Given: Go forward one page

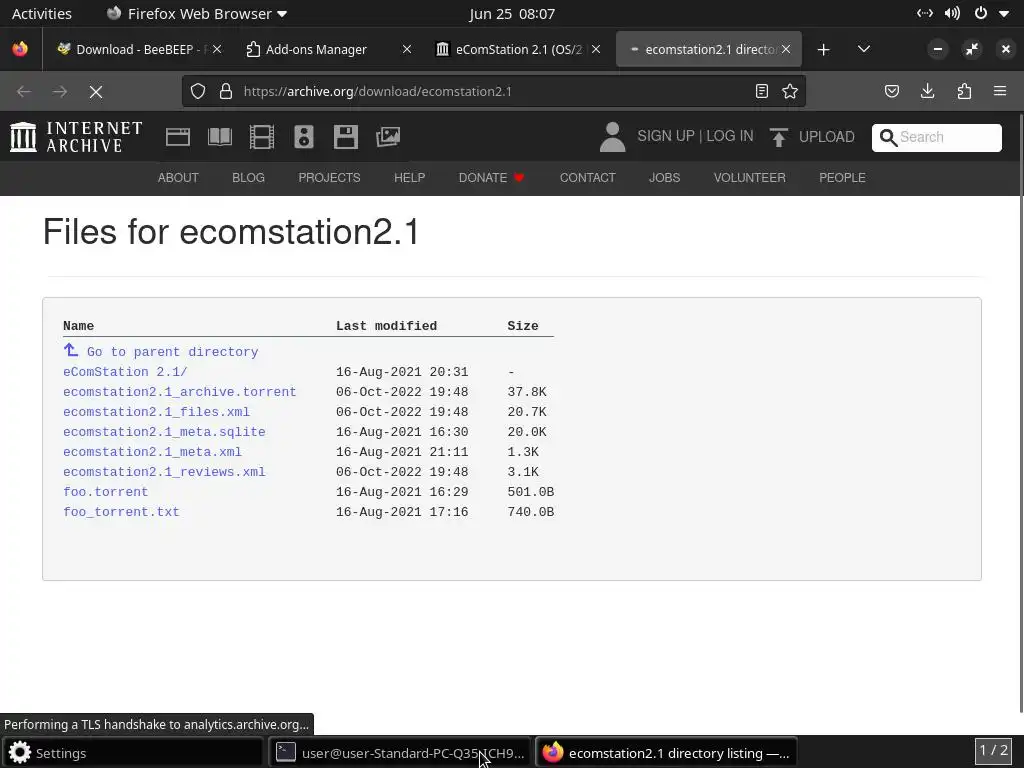Looking at the screenshot, I should (x=60, y=92).
